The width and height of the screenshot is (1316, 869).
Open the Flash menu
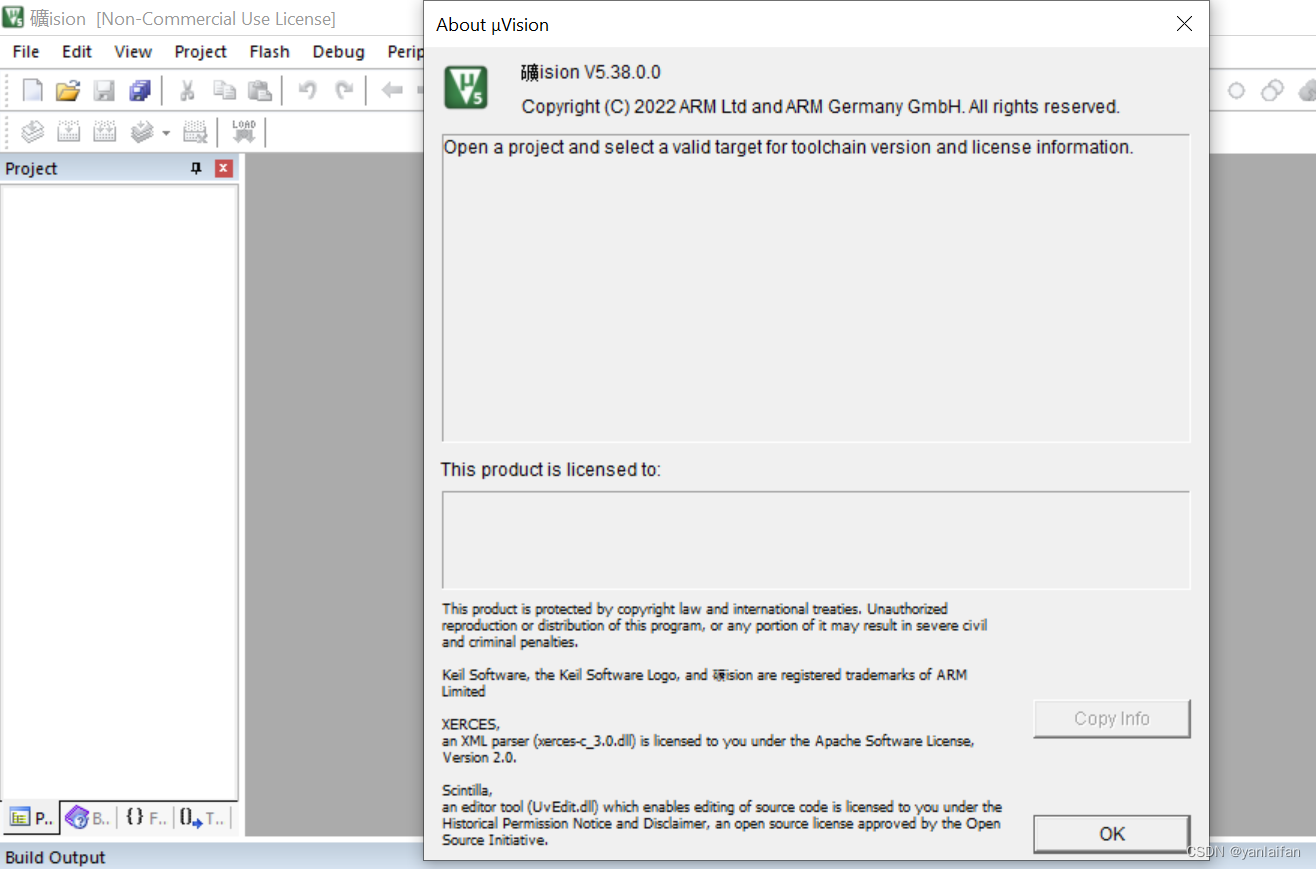(269, 51)
